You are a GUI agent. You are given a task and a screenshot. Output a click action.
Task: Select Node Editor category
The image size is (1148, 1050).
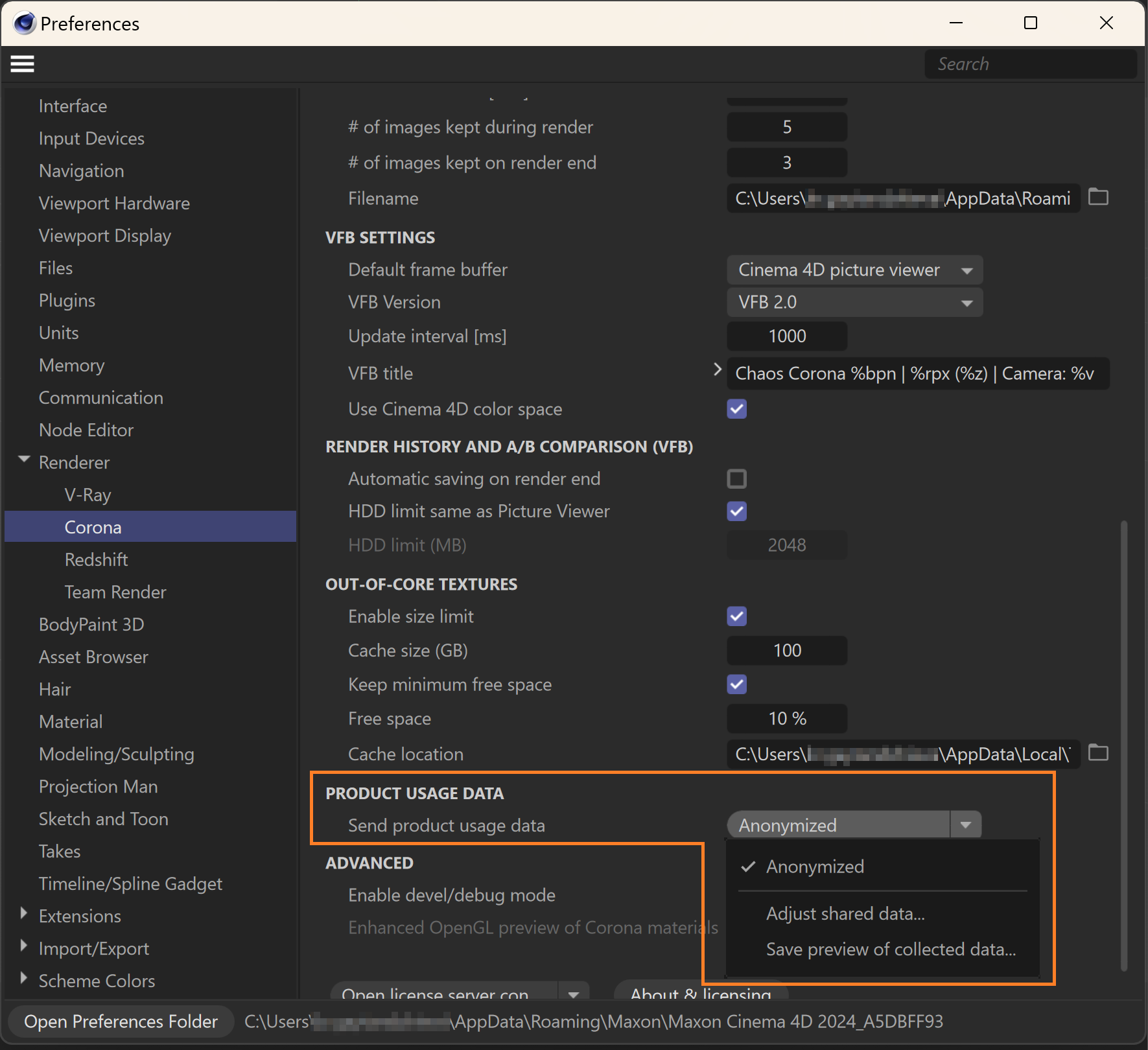click(86, 430)
